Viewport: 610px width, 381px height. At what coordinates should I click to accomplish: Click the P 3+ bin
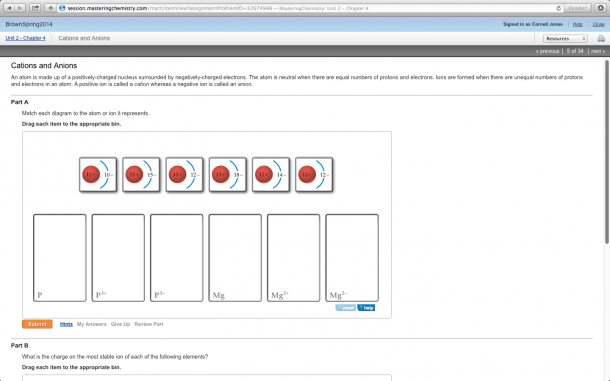[118, 258]
